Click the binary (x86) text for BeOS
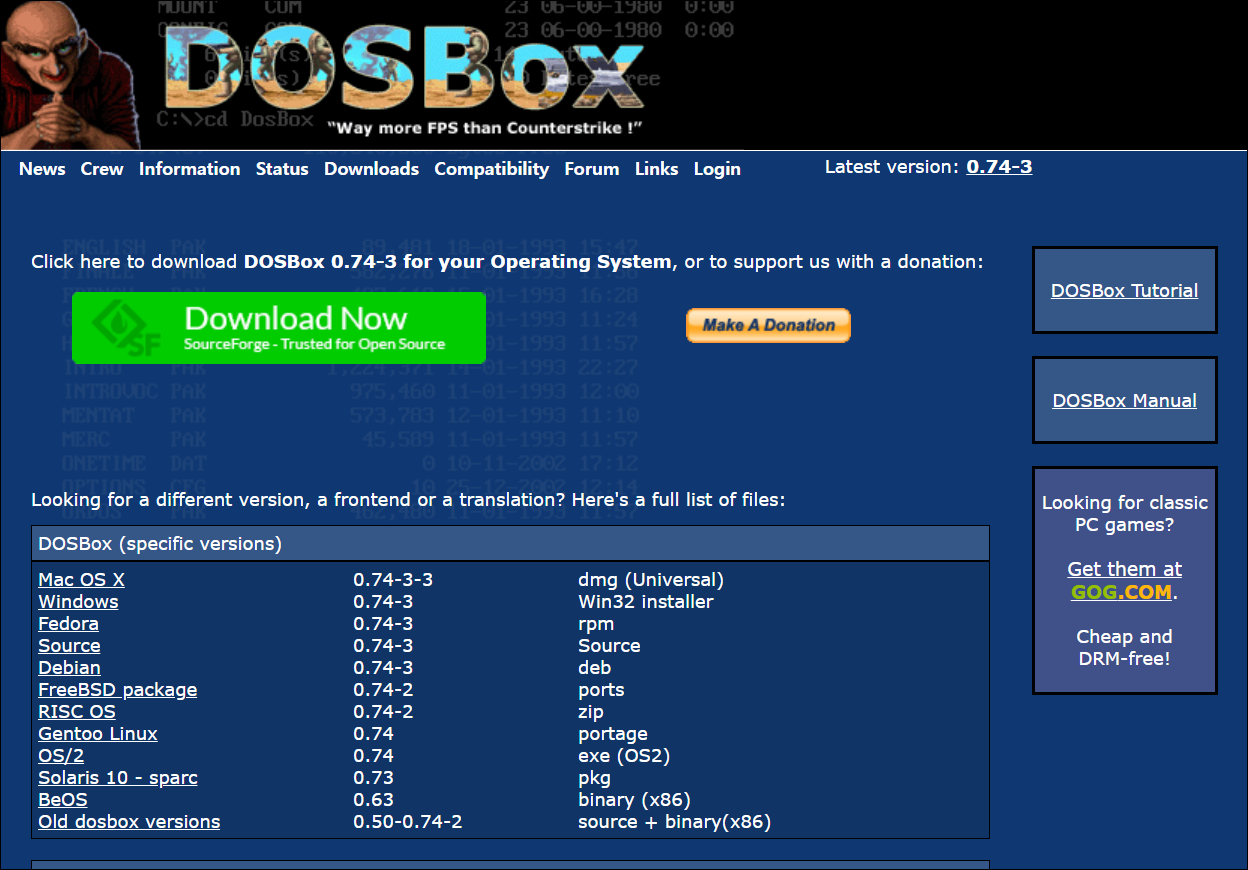1248x870 pixels. click(x=634, y=800)
